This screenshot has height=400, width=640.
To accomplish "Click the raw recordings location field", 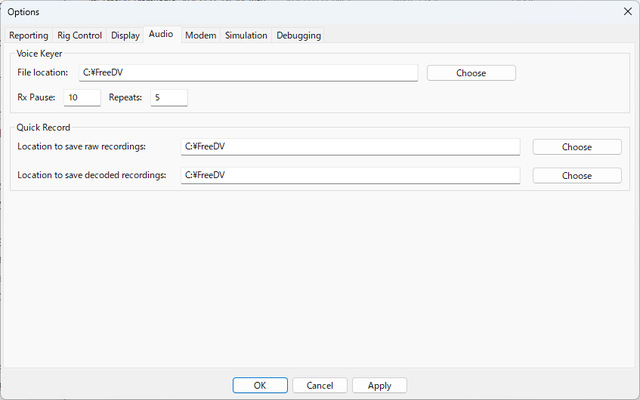I will (x=350, y=147).
